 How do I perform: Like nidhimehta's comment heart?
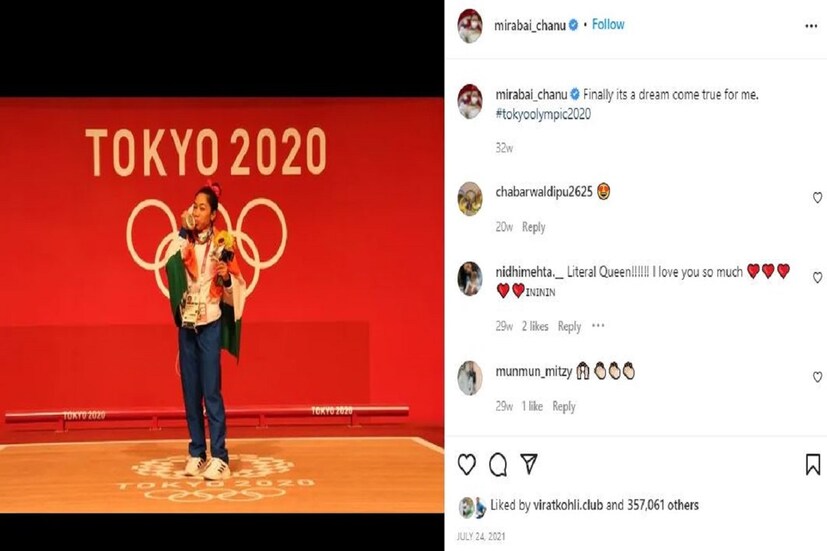818,277
